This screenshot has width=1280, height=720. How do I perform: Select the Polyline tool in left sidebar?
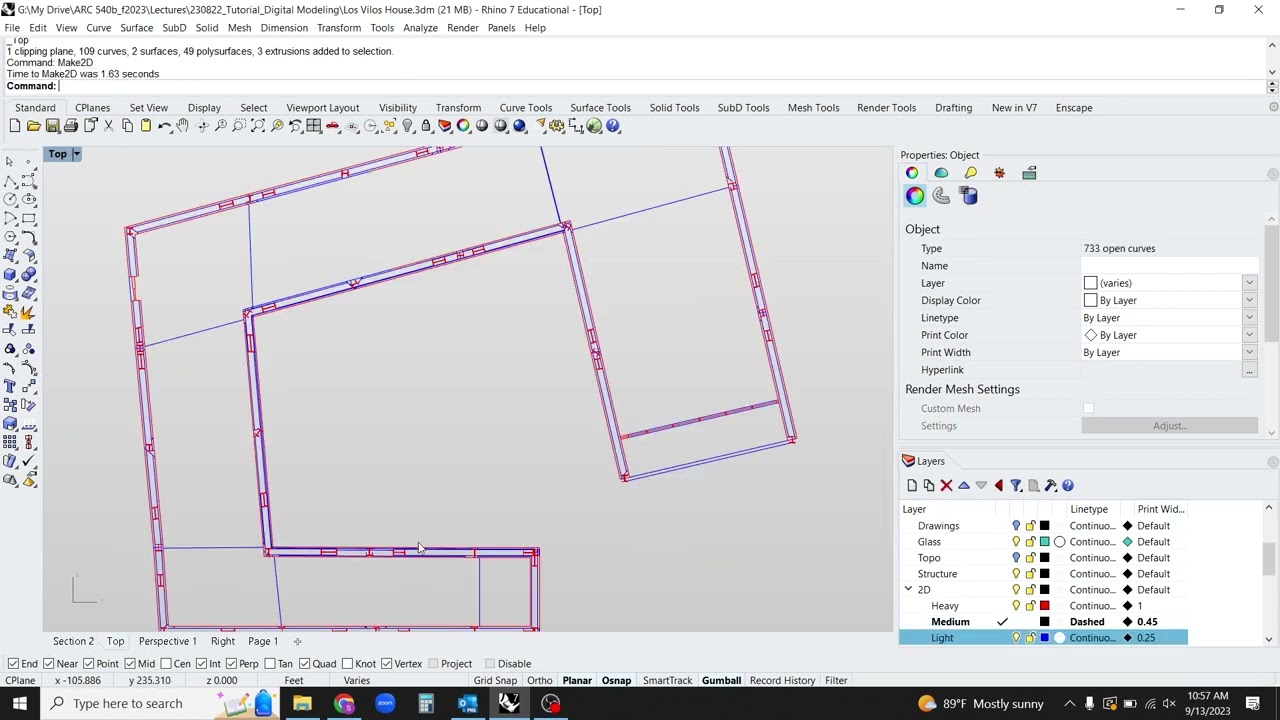(x=10, y=180)
